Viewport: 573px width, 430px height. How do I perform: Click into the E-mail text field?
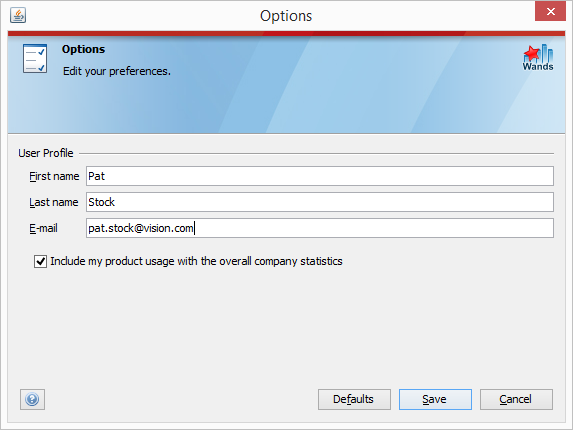[320, 228]
